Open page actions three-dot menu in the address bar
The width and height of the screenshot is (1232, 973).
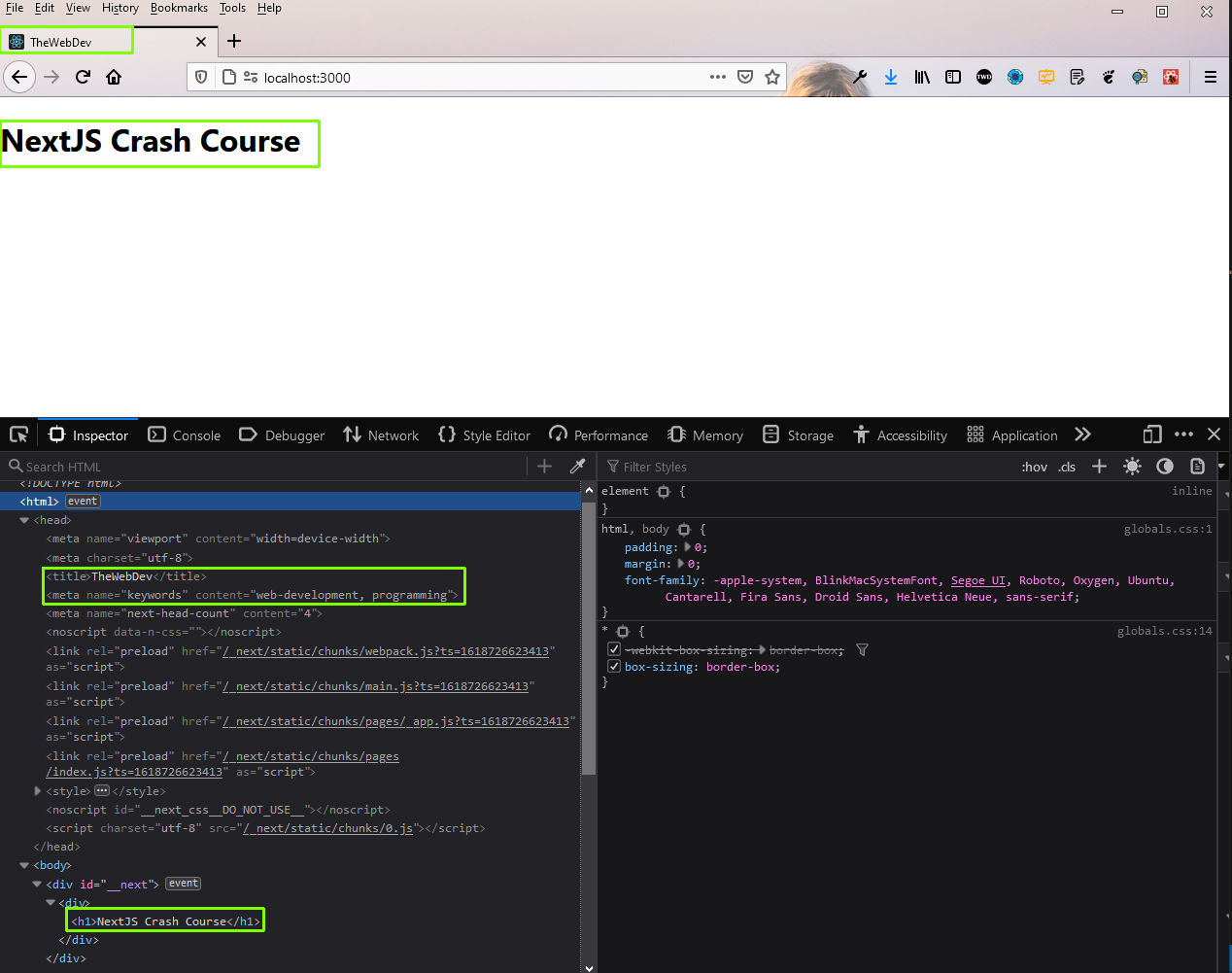(718, 77)
